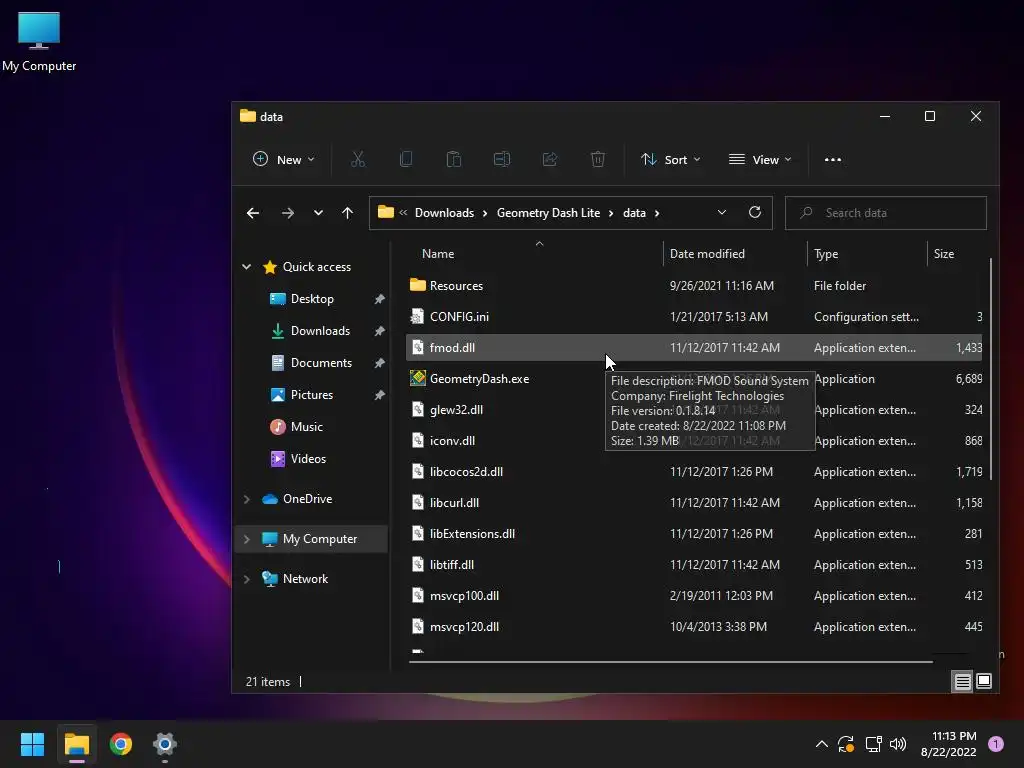
Task: Select Network in the navigation pane
Action: (305, 579)
